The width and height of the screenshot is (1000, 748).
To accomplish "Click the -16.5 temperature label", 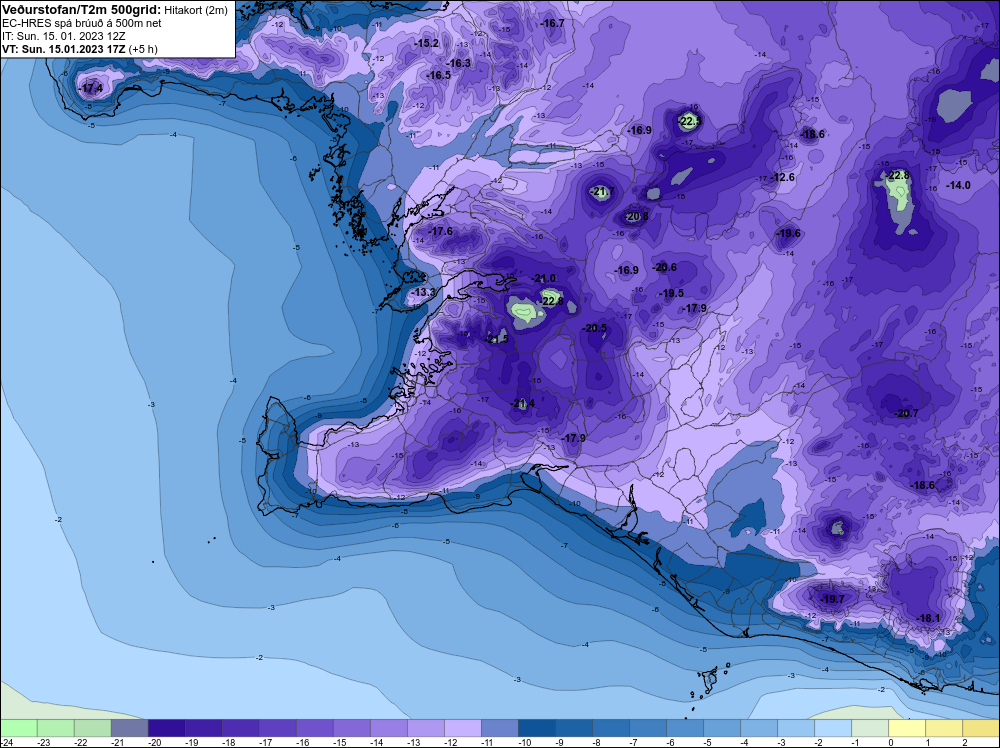I will click(438, 75).
